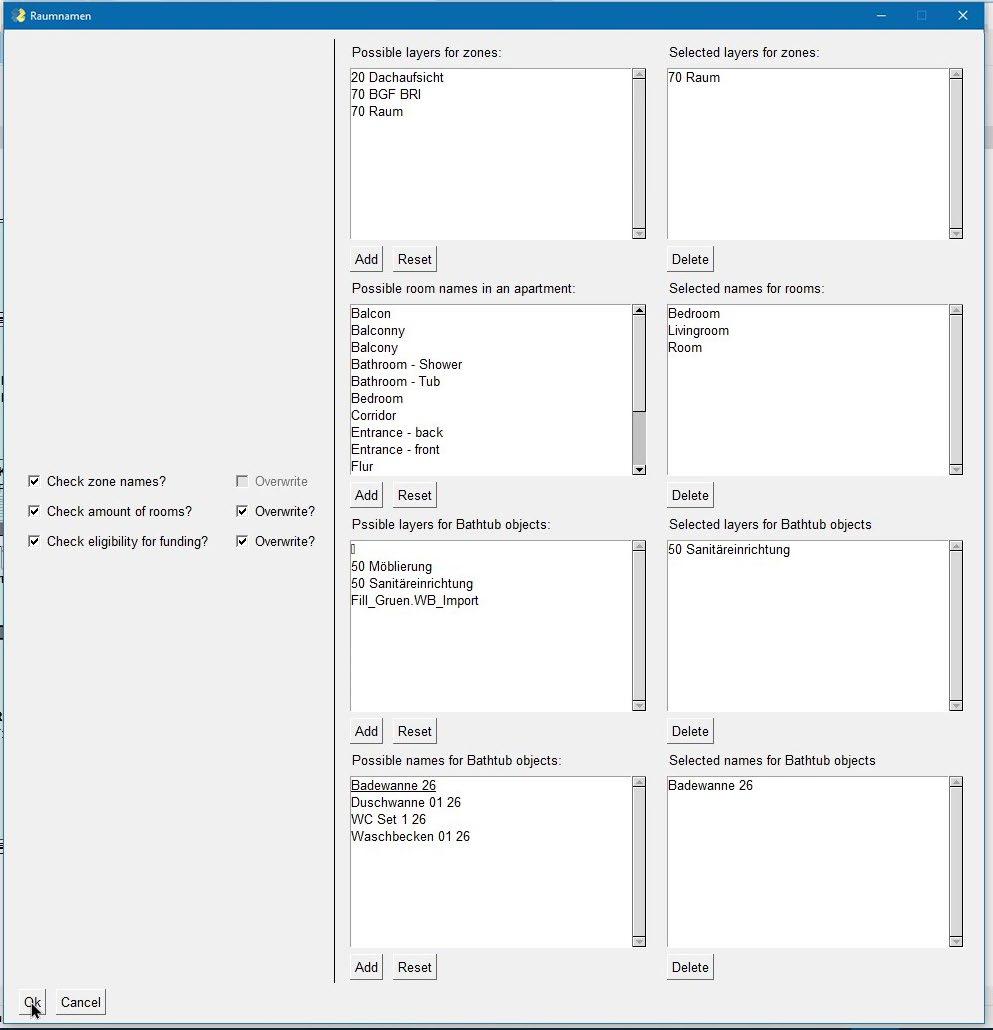Click Delete under Selected layers for zones
993x1030 pixels.
(x=690, y=259)
